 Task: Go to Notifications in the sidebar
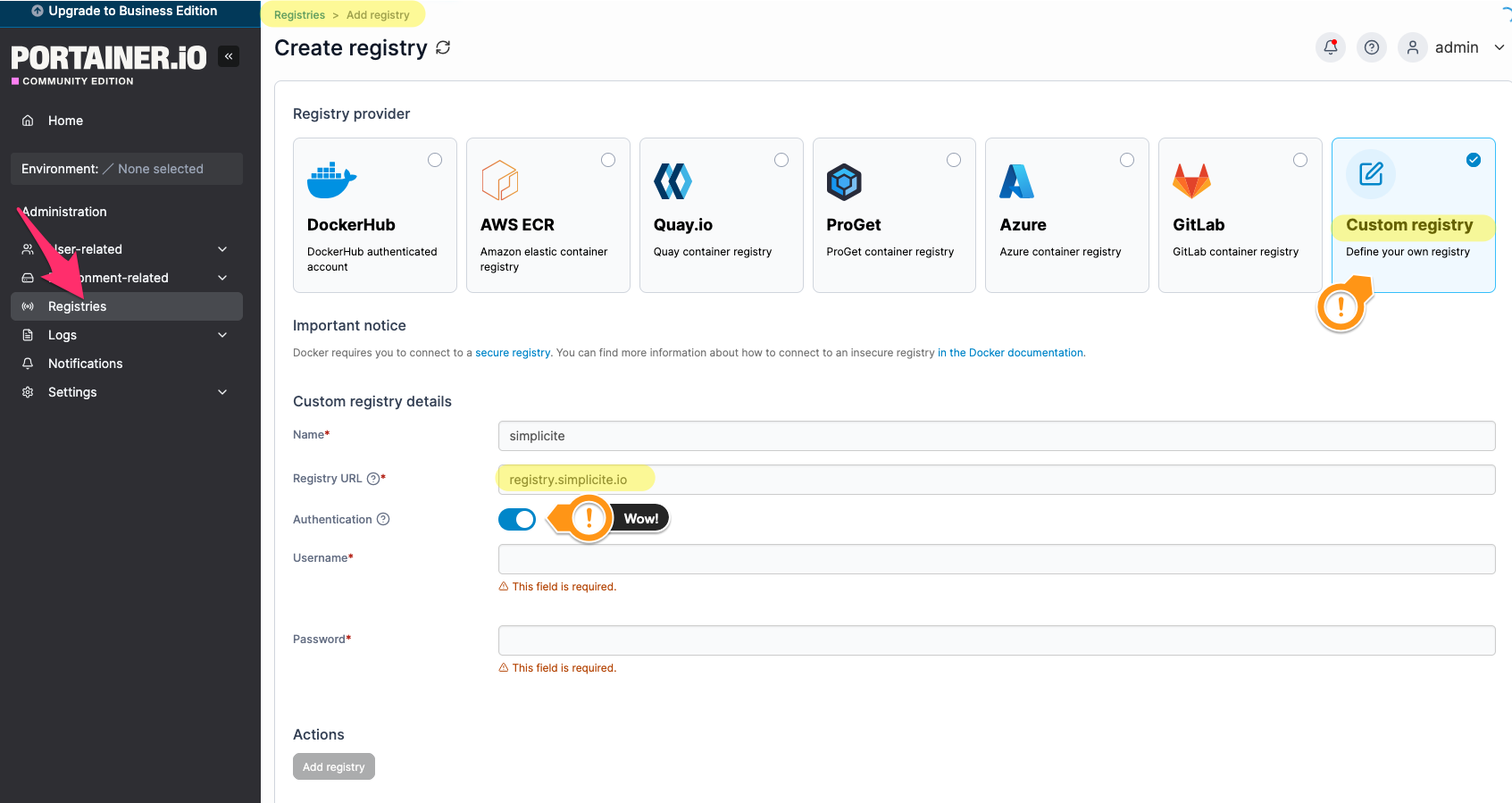pyautogui.click(x=85, y=364)
